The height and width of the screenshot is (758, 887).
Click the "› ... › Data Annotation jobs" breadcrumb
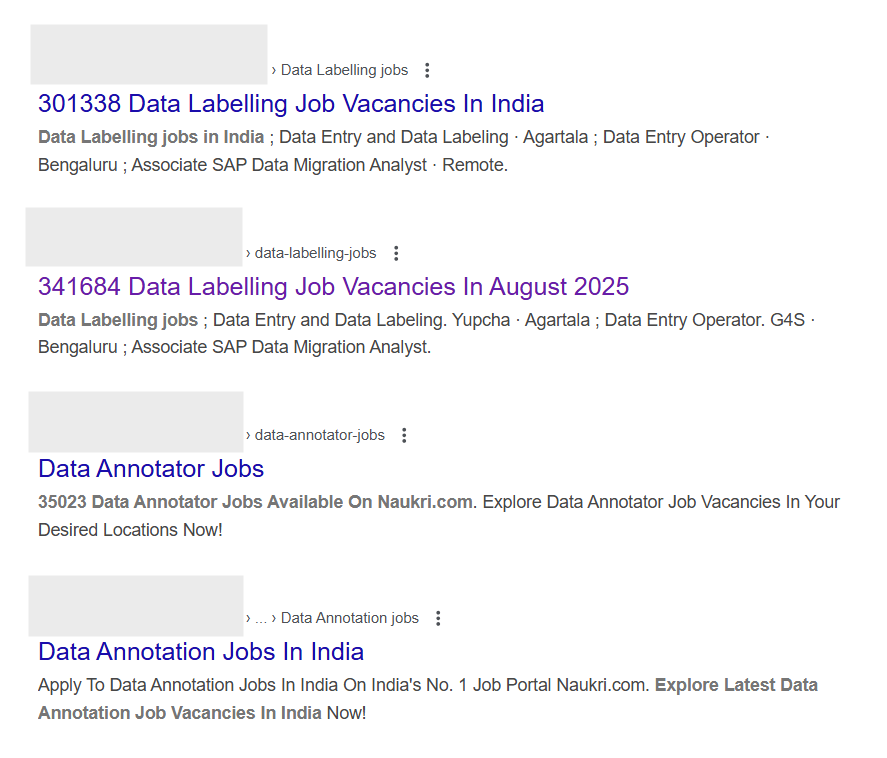(332, 618)
